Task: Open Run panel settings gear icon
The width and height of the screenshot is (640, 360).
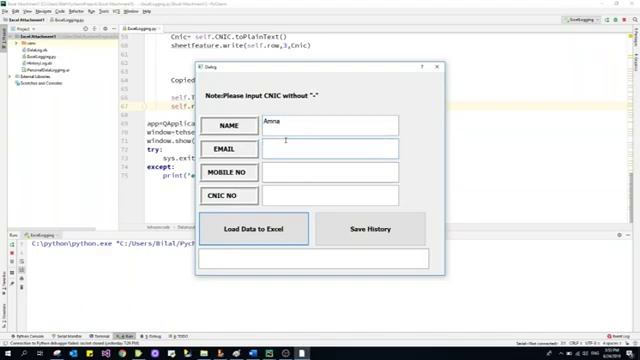Action: coord(620,235)
